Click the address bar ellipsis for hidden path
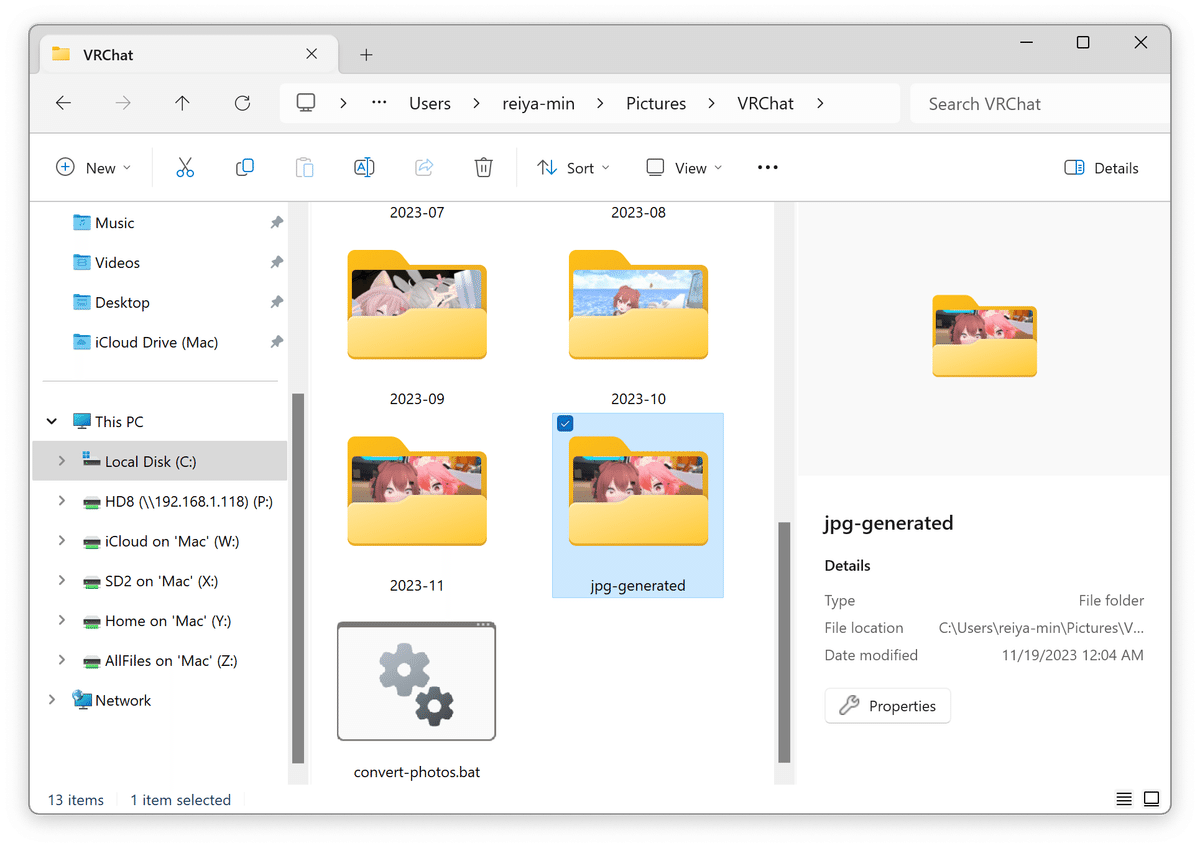Image resolution: width=1200 pixels, height=848 pixels. pos(379,103)
